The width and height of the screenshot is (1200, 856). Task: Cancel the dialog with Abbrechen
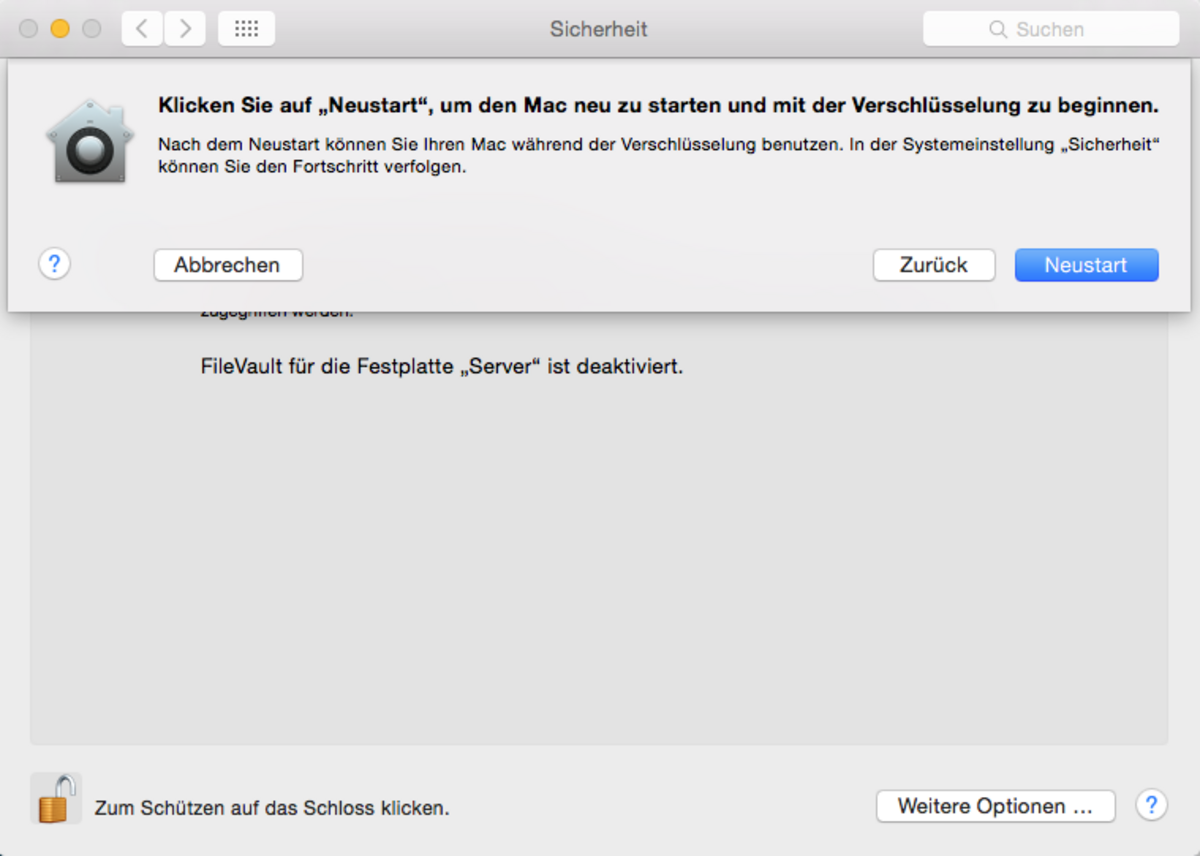pos(227,265)
